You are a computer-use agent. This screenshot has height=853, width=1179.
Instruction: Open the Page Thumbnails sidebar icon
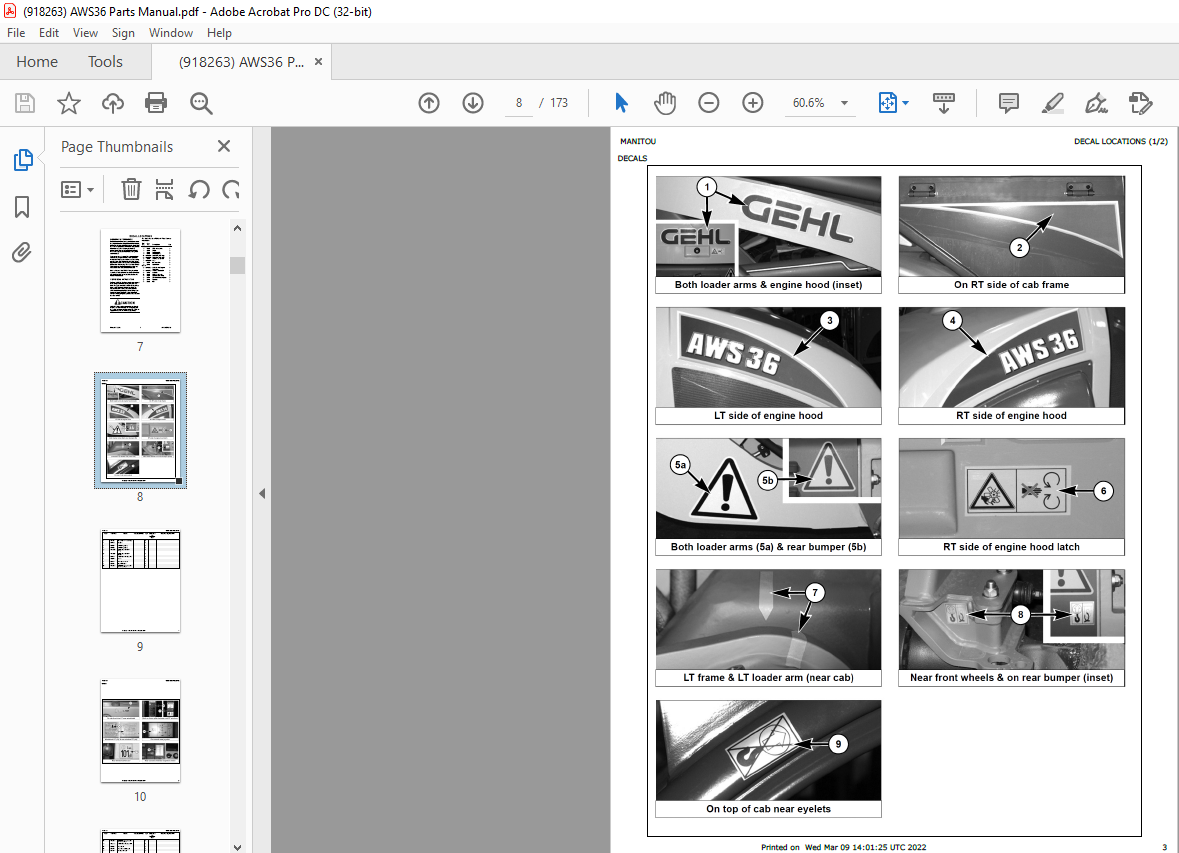tap(23, 159)
